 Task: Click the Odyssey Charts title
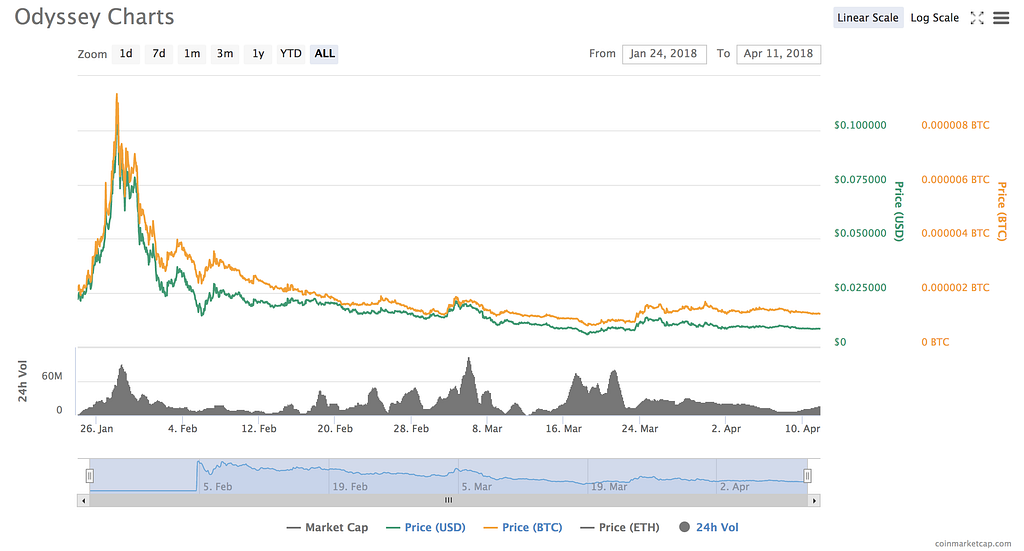tap(95, 17)
